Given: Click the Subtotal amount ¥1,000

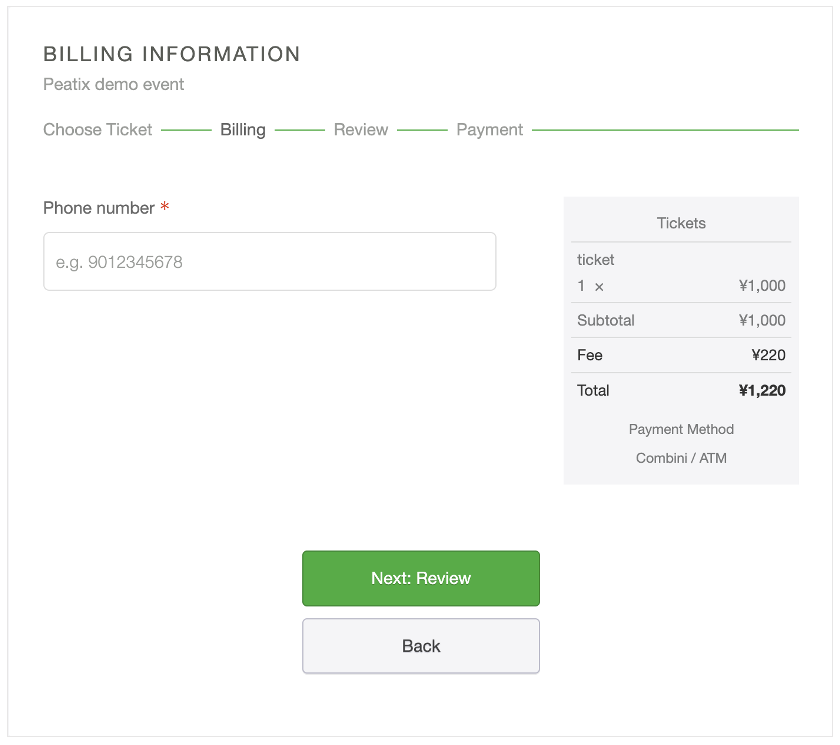Looking at the screenshot, I should (762, 321).
